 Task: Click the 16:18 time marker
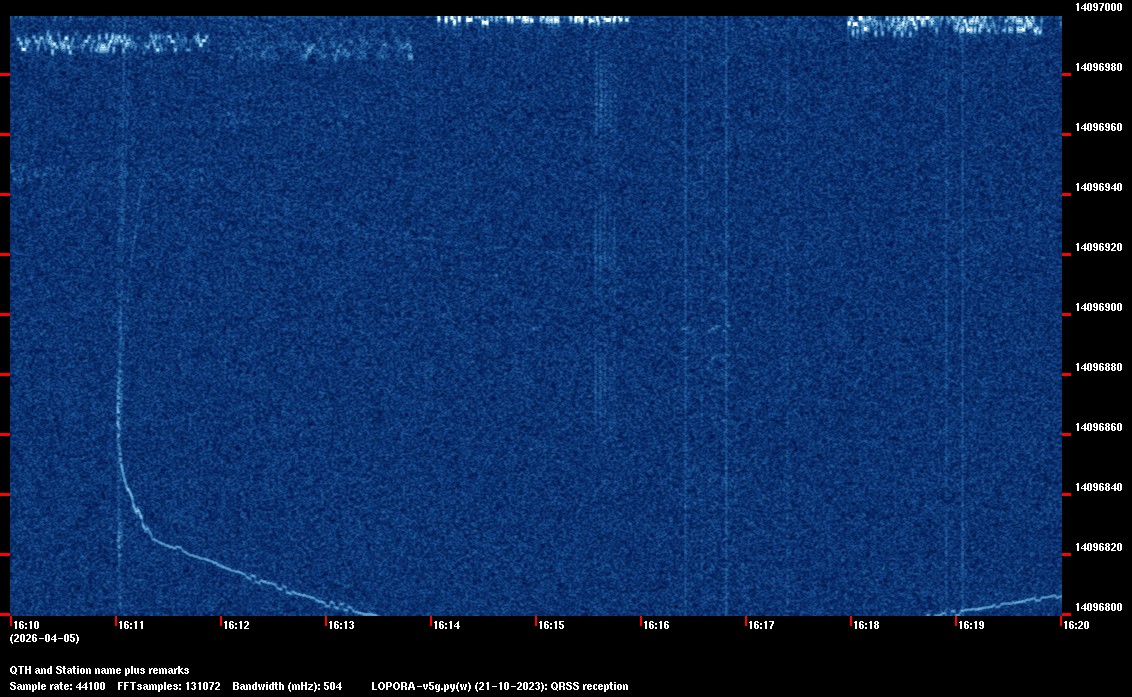coord(866,625)
